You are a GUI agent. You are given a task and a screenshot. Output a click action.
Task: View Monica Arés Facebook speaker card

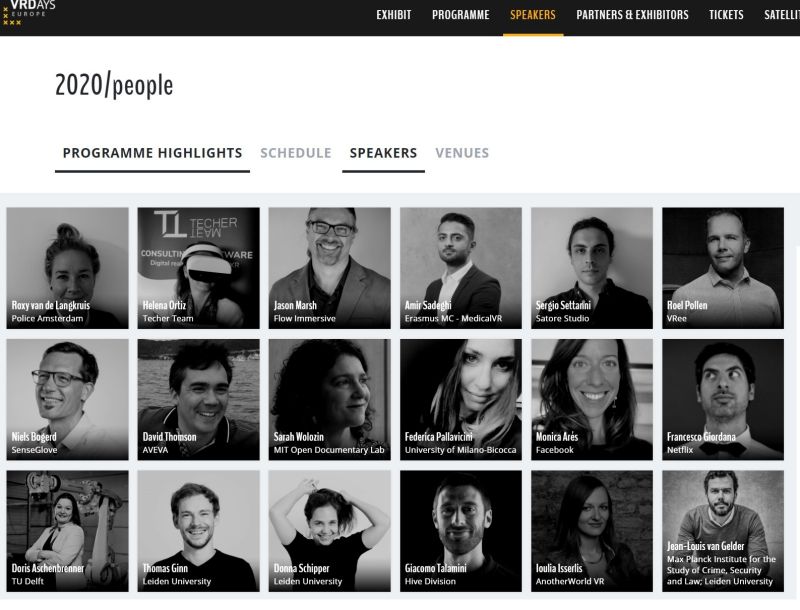click(592, 399)
